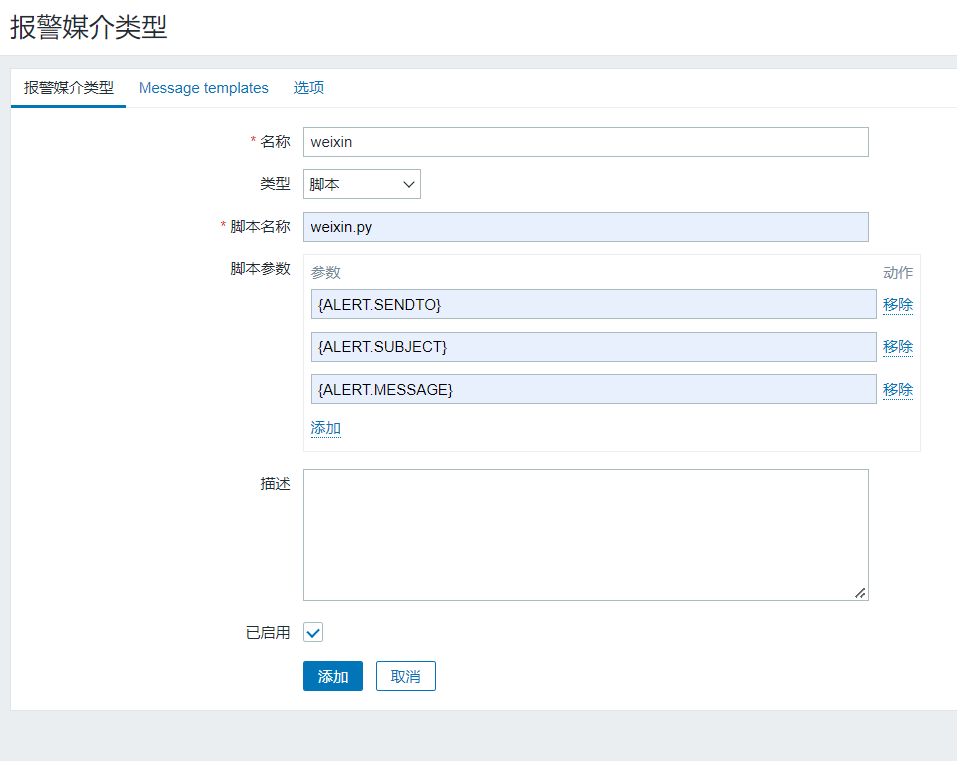Grab the 描述 textarea resize handle

tap(860, 593)
